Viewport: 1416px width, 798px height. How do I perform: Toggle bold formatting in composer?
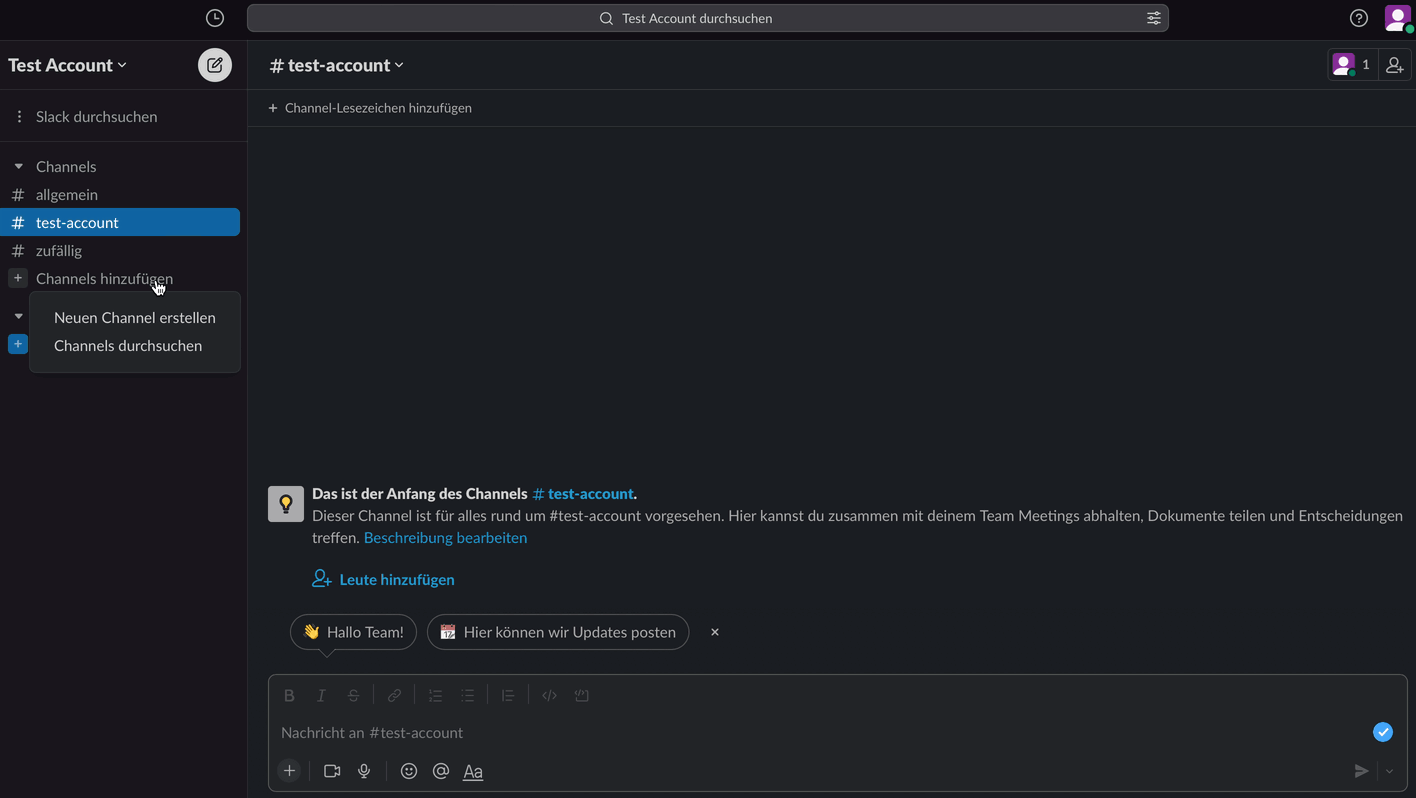pos(289,695)
